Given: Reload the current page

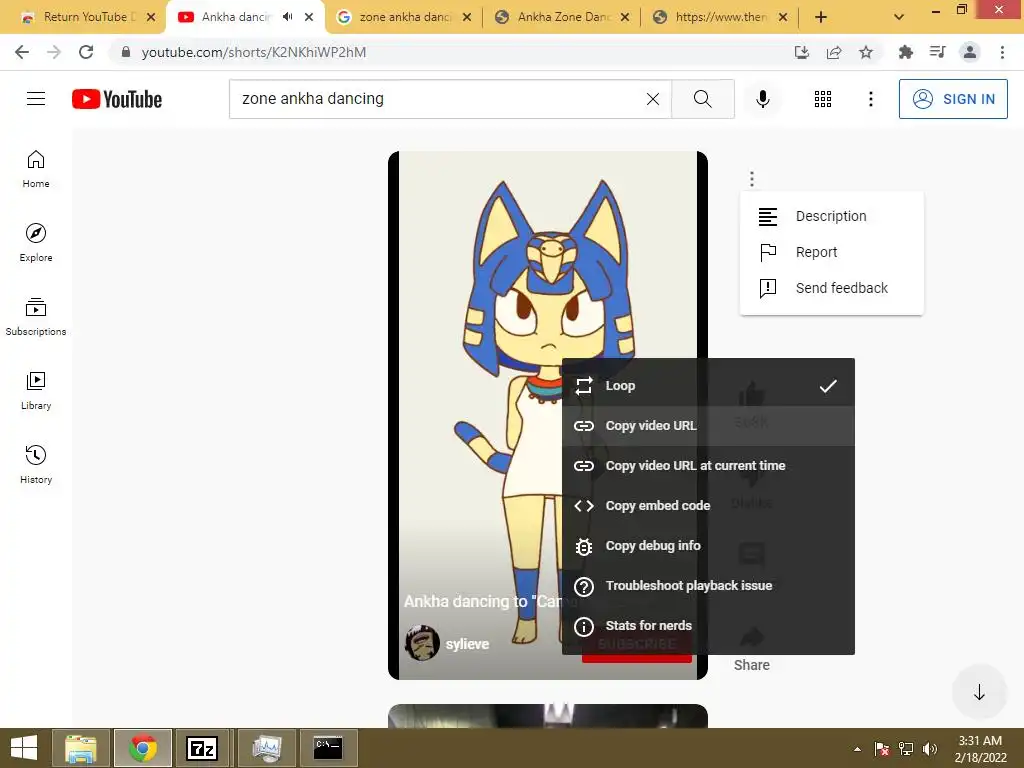Looking at the screenshot, I should pos(86,52).
